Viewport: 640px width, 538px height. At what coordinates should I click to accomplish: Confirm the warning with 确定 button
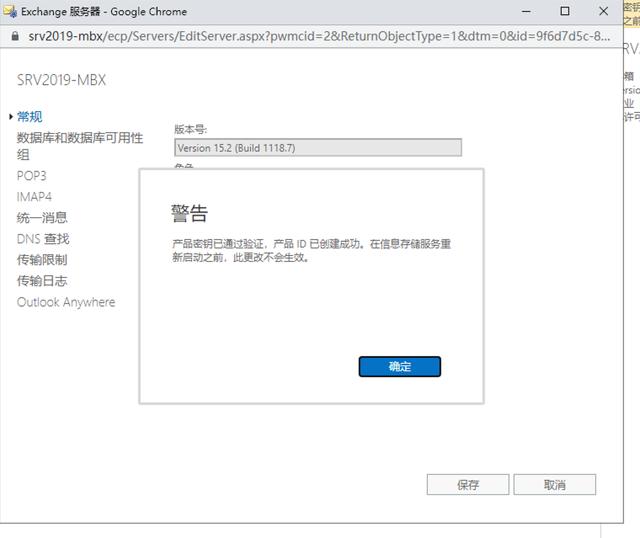coord(400,366)
